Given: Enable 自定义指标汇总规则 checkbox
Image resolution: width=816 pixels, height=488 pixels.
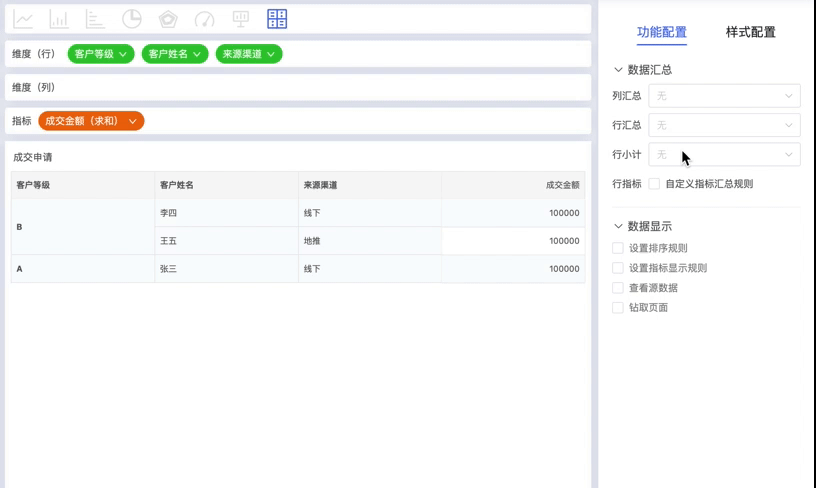Looking at the screenshot, I should (654, 184).
